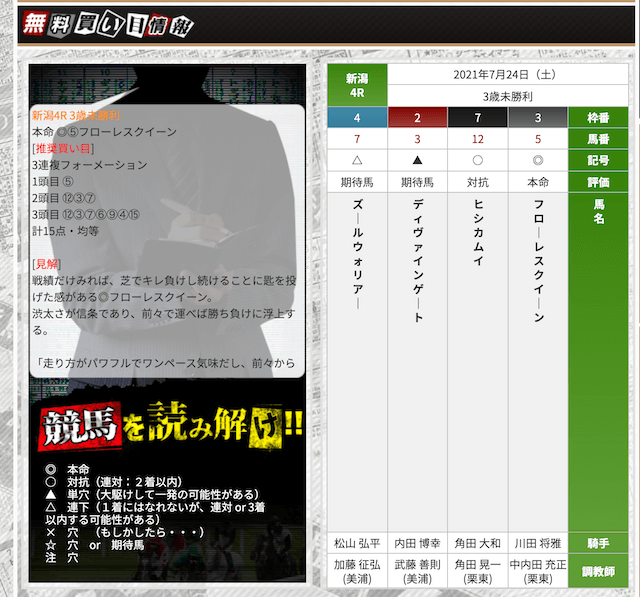Image resolution: width=640 pixels, height=597 pixels.
Task: Click the 騎手 row header
Action: point(598,543)
